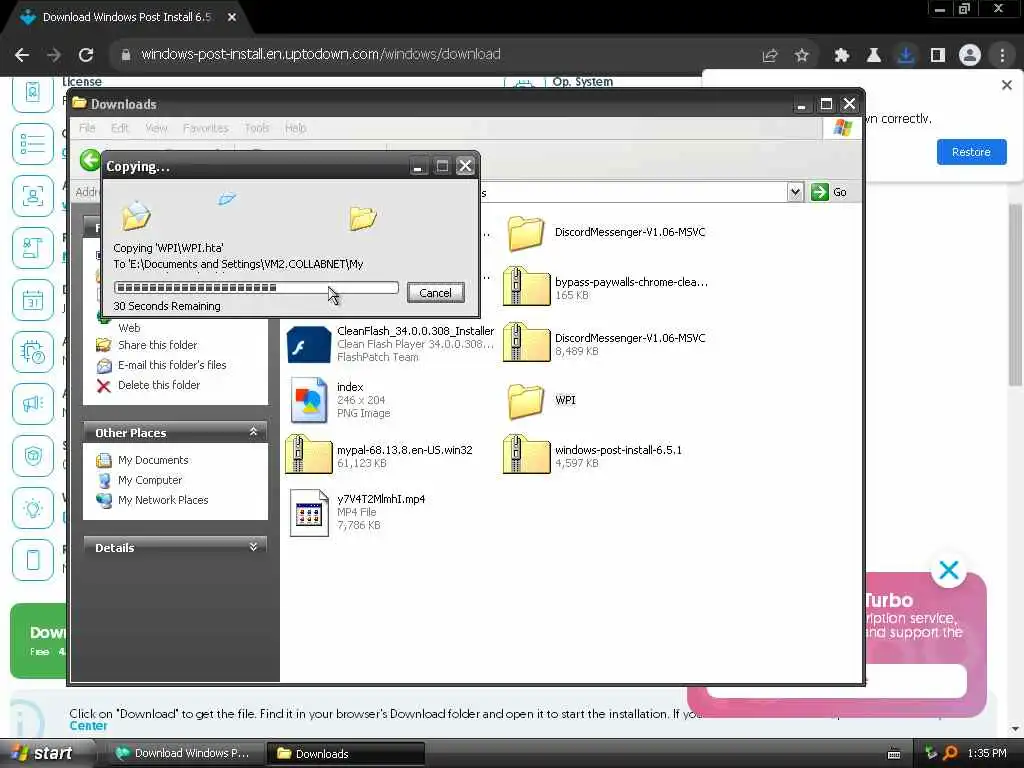Open Chrome downloads tray icon
The width and height of the screenshot is (1024, 768).
pos(906,56)
